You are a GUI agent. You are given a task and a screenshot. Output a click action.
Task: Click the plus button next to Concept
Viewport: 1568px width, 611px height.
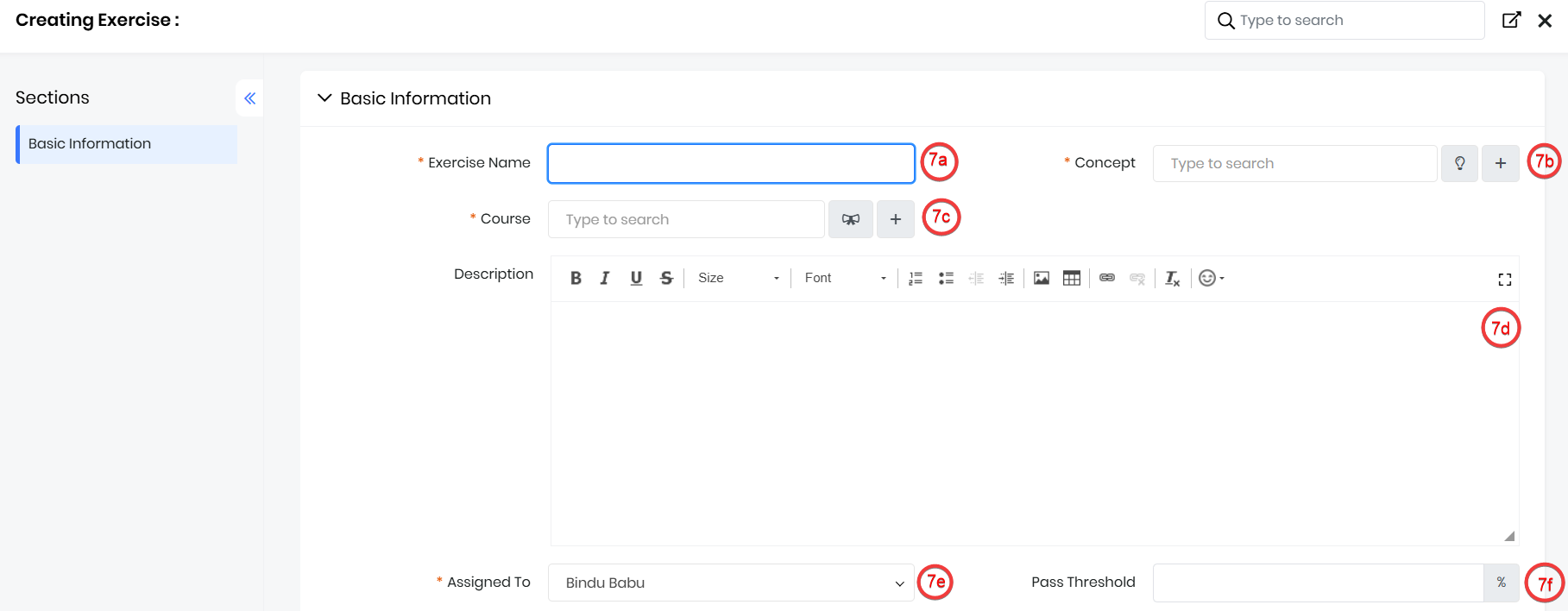(1500, 163)
